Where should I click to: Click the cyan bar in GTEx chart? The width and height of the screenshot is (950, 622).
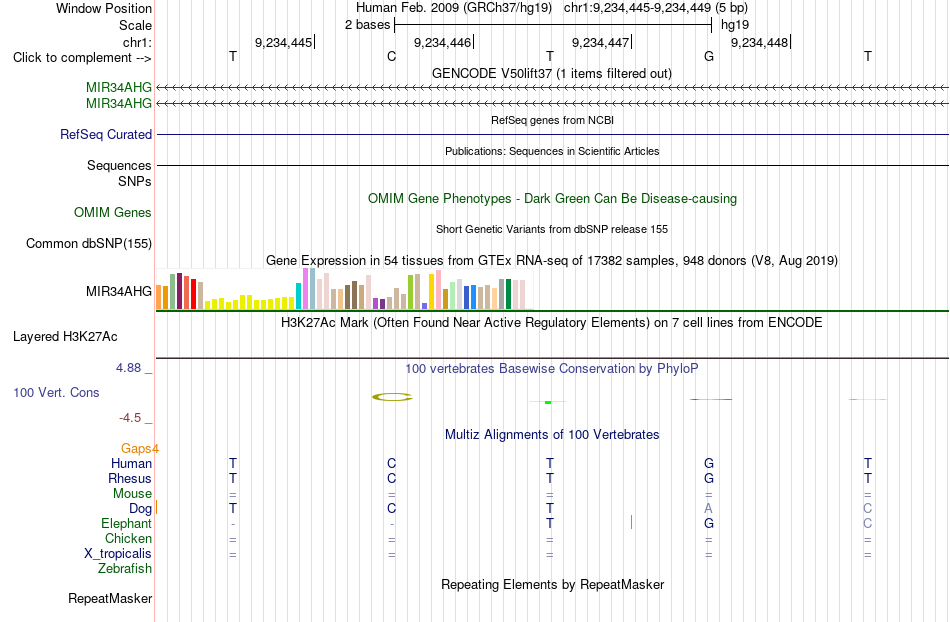[x=298, y=296]
